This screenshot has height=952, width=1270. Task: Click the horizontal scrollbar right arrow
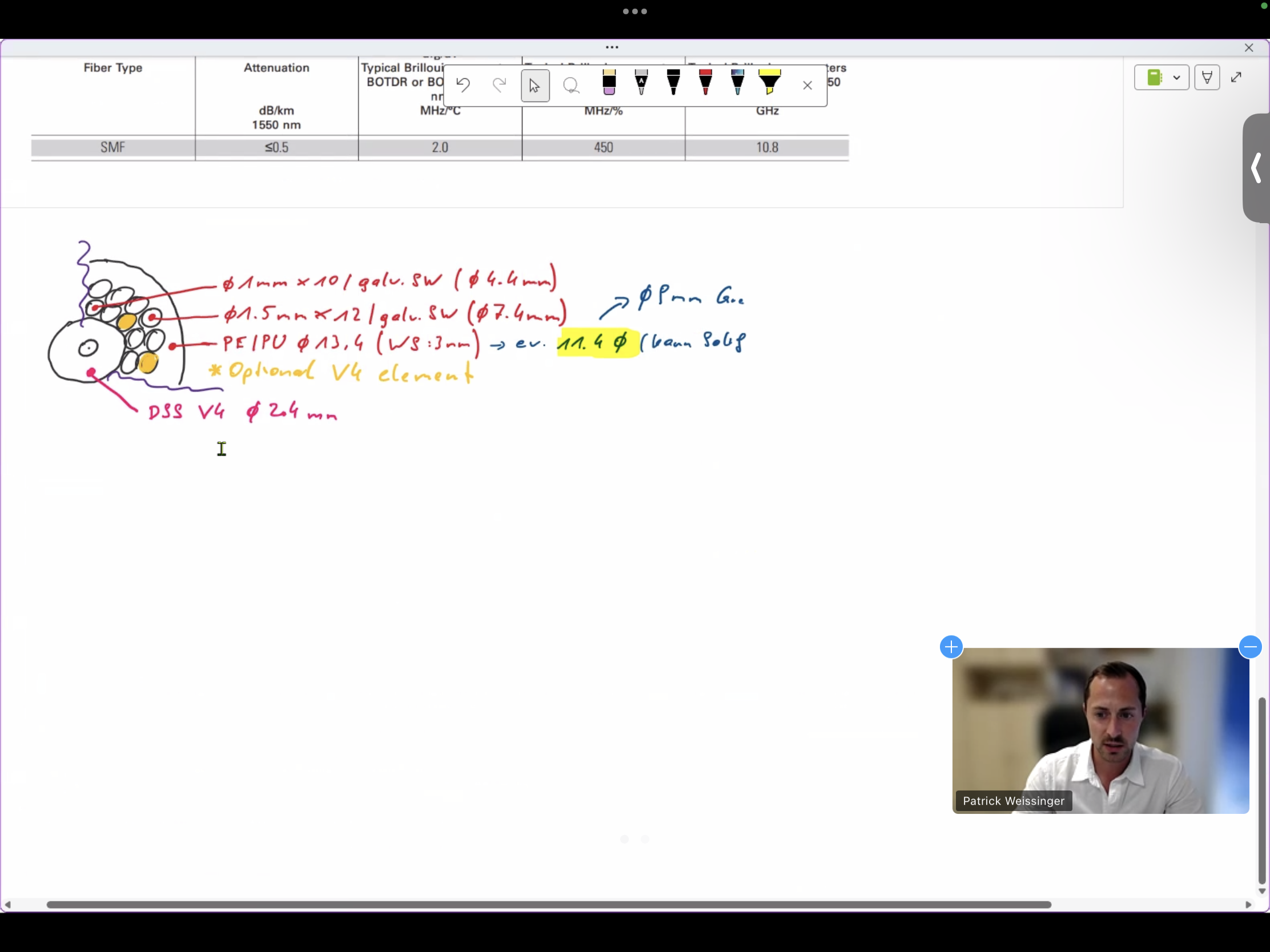point(1248,905)
